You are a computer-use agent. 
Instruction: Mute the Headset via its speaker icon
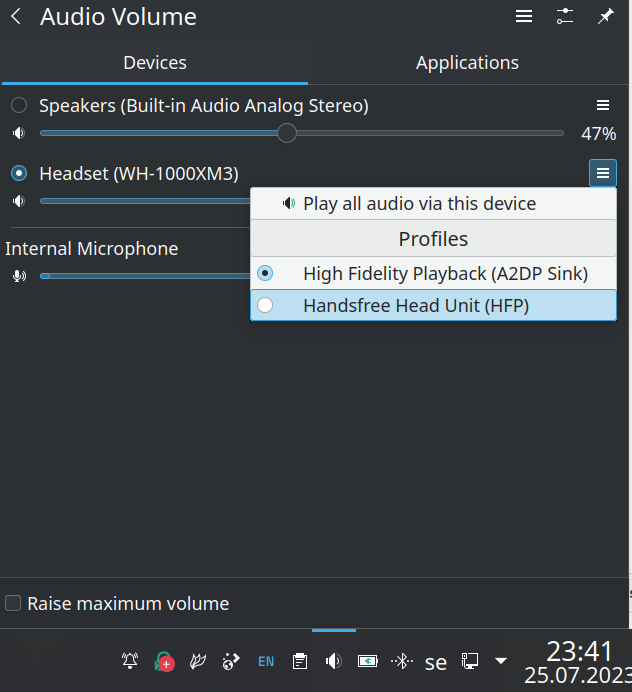click(19, 201)
